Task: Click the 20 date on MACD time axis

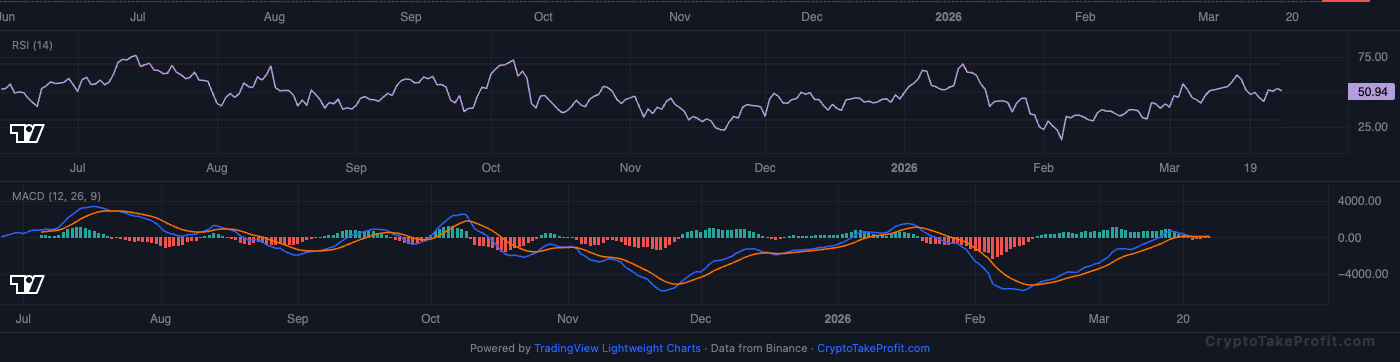Action: coord(1184,319)
